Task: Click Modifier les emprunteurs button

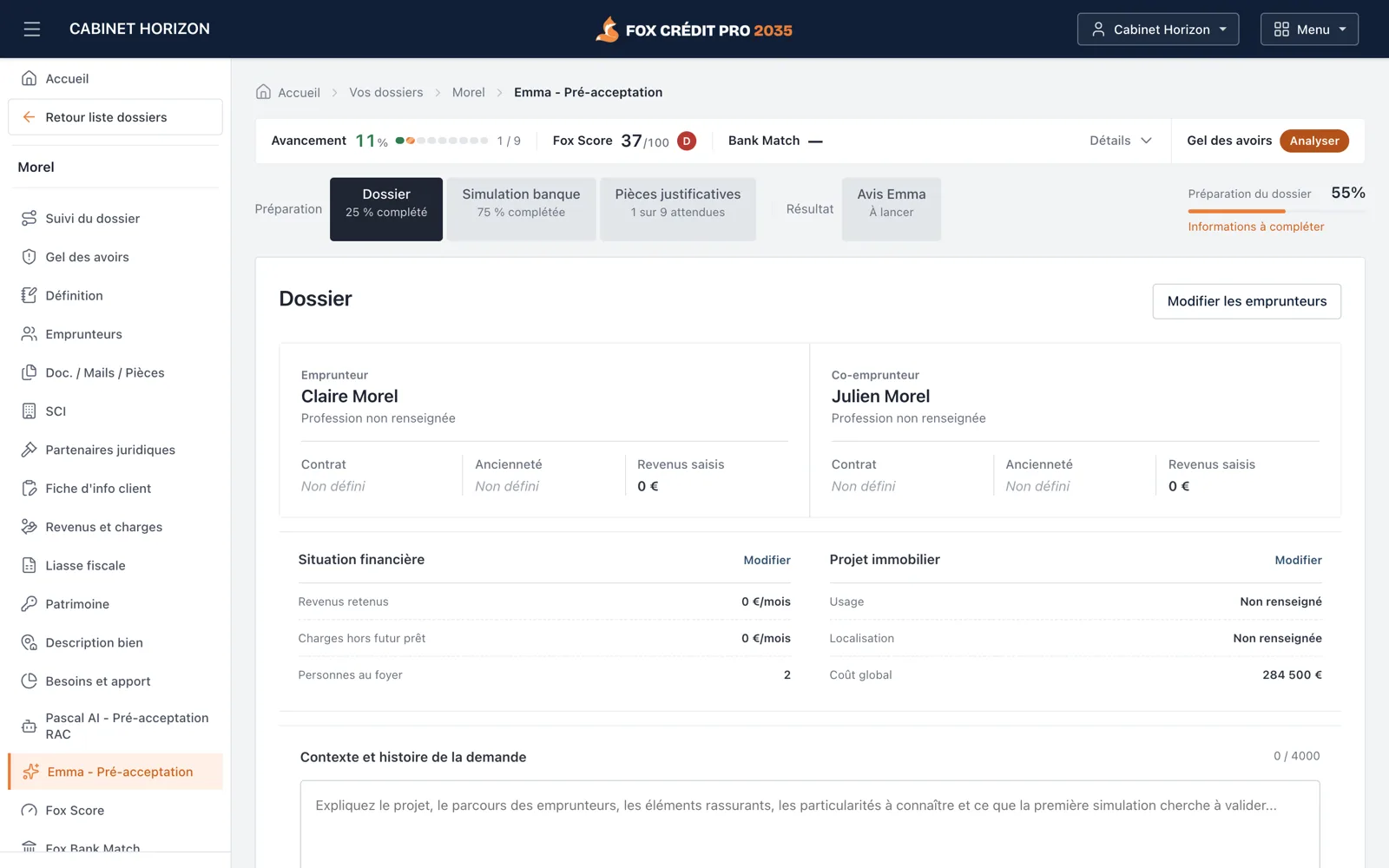Action: [x=1247, y=301]
